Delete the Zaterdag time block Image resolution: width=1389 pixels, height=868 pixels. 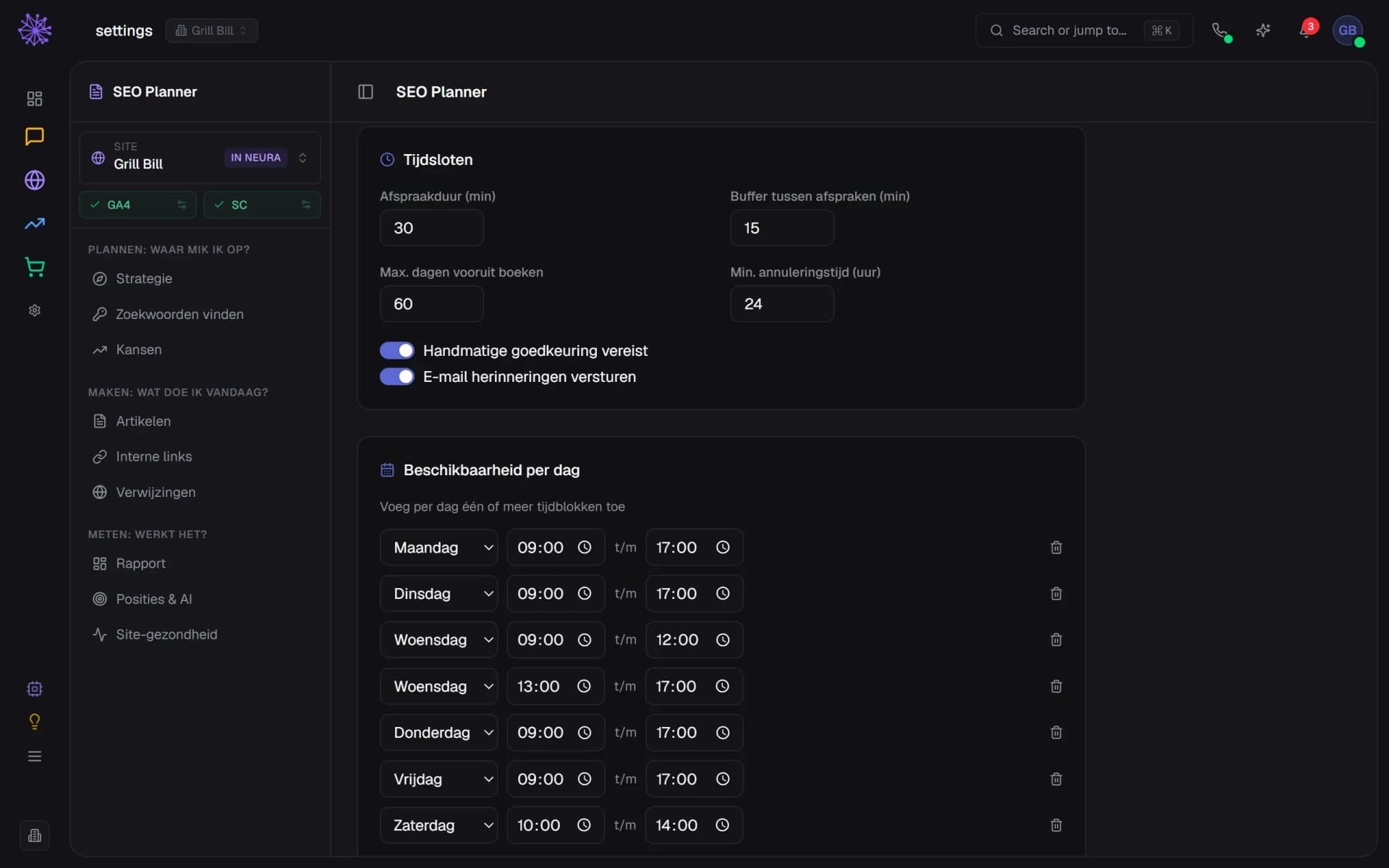1056,825
